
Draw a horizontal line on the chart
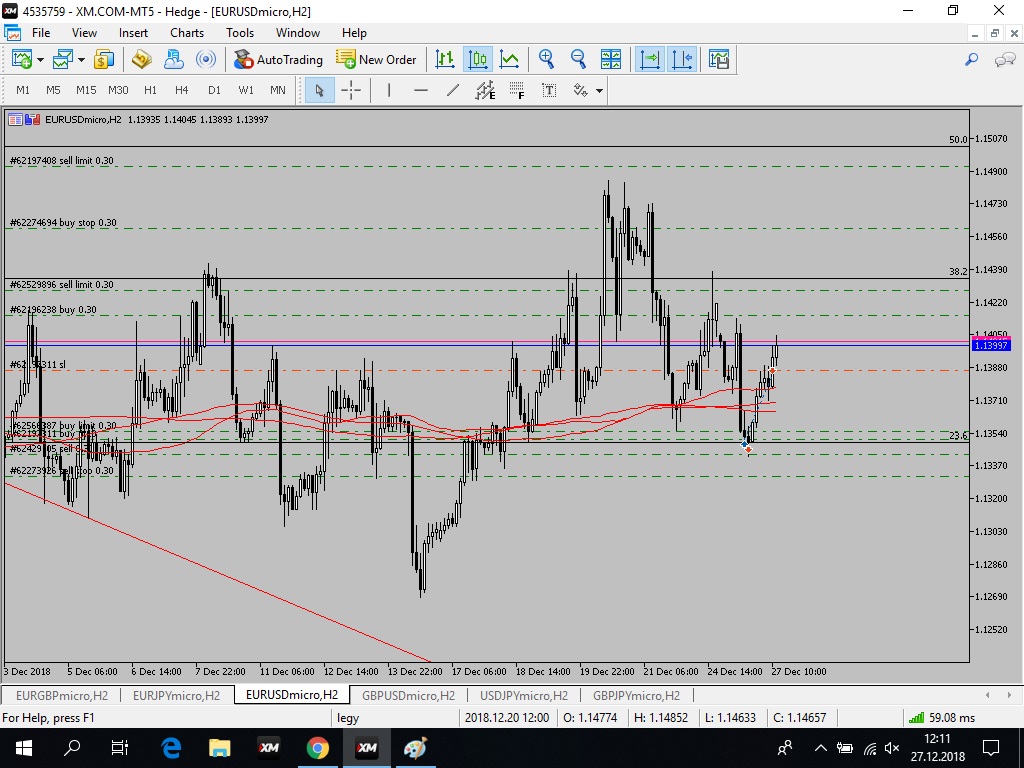click(x=421, y=90)
